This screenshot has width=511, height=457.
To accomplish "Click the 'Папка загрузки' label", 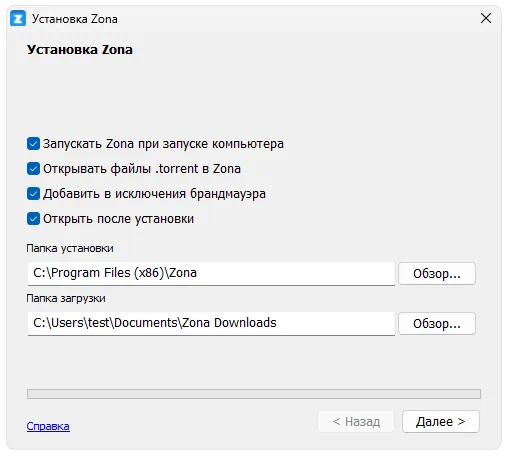I will [66, 298].
